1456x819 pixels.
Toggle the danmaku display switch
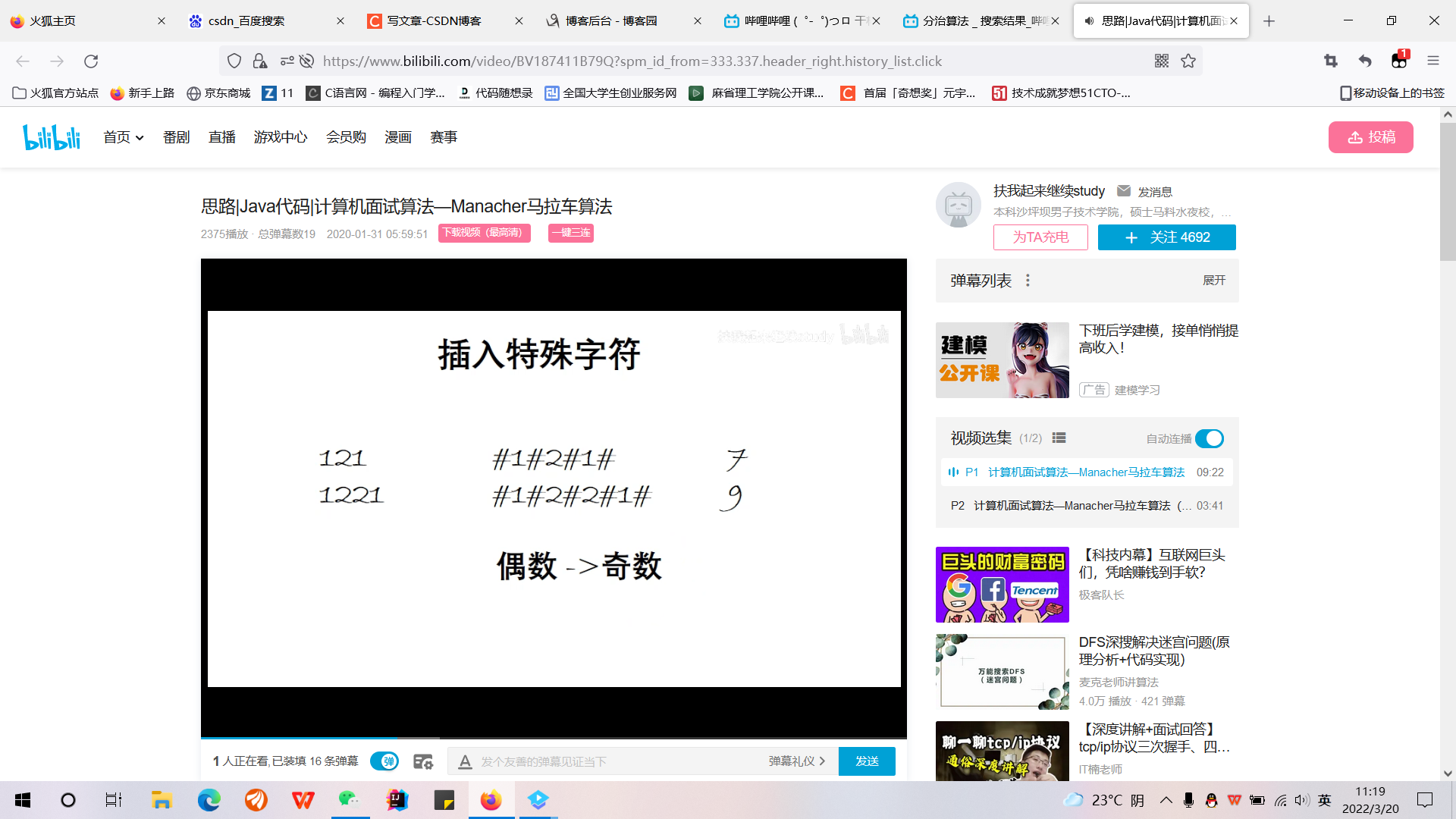384,761
